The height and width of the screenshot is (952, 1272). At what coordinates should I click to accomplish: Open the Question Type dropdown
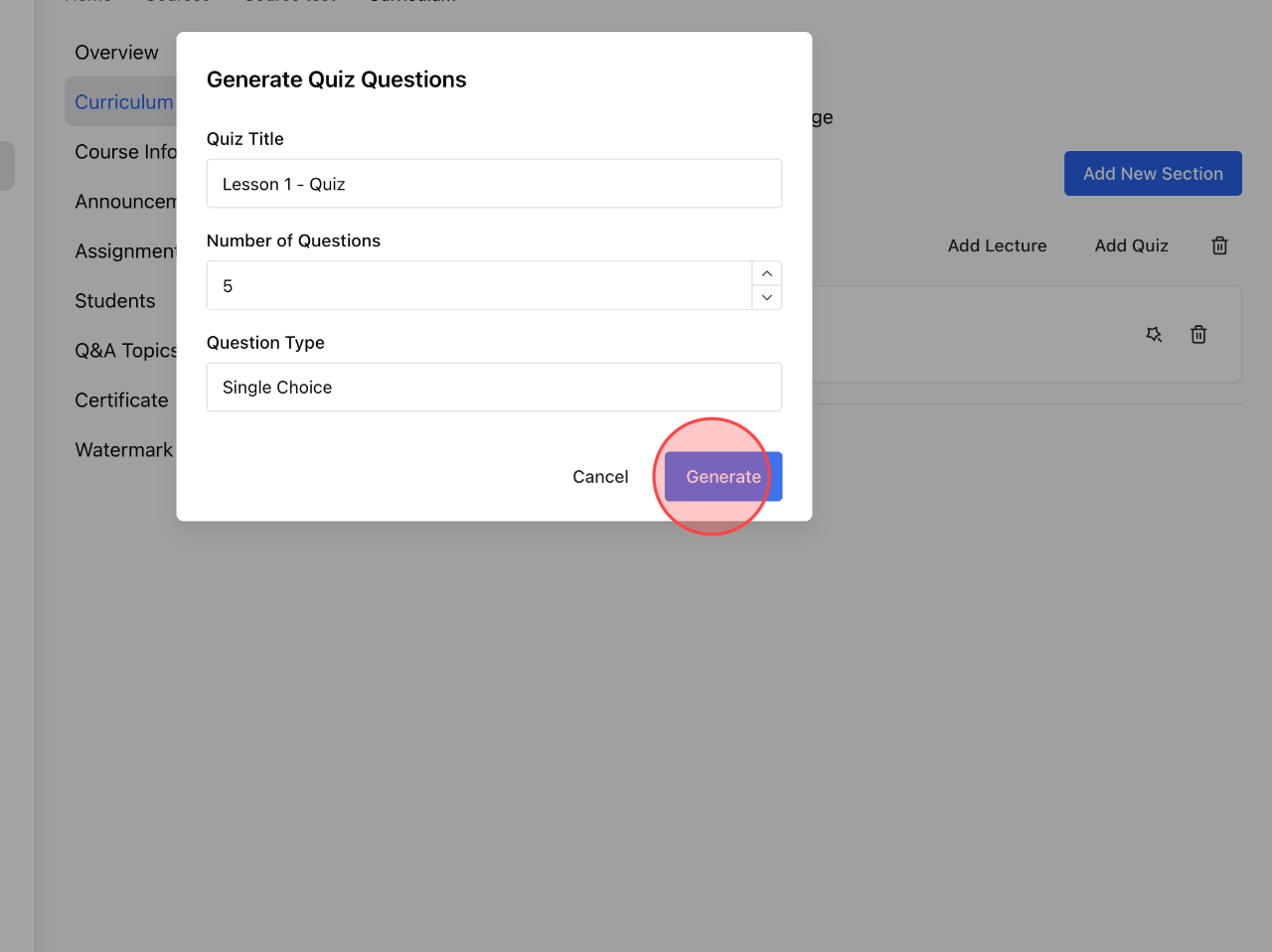tap(494, 387)
